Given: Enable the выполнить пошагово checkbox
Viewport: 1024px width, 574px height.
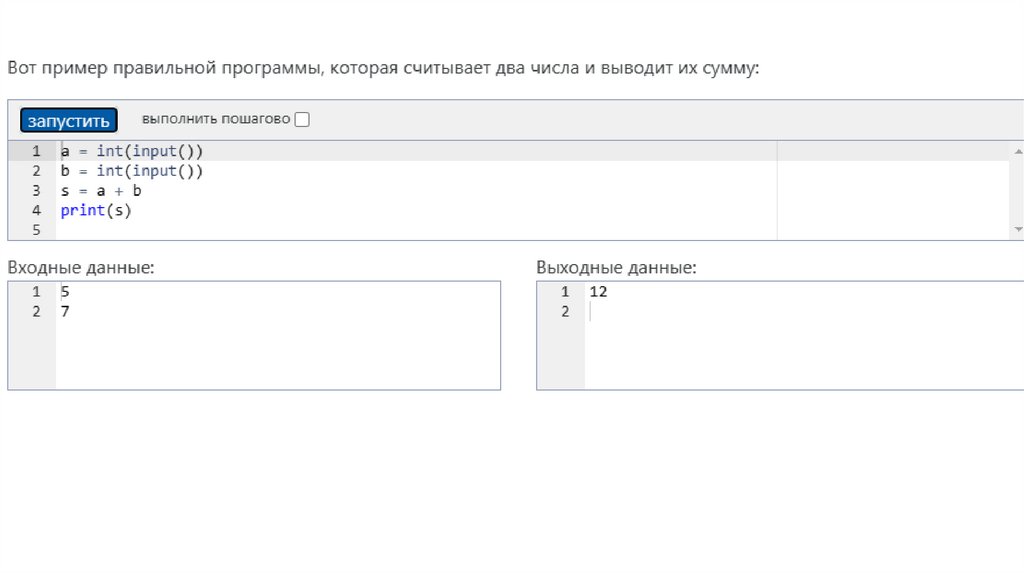Looking at the screenshot, I should pyautogui.click(x=302, y=120).
